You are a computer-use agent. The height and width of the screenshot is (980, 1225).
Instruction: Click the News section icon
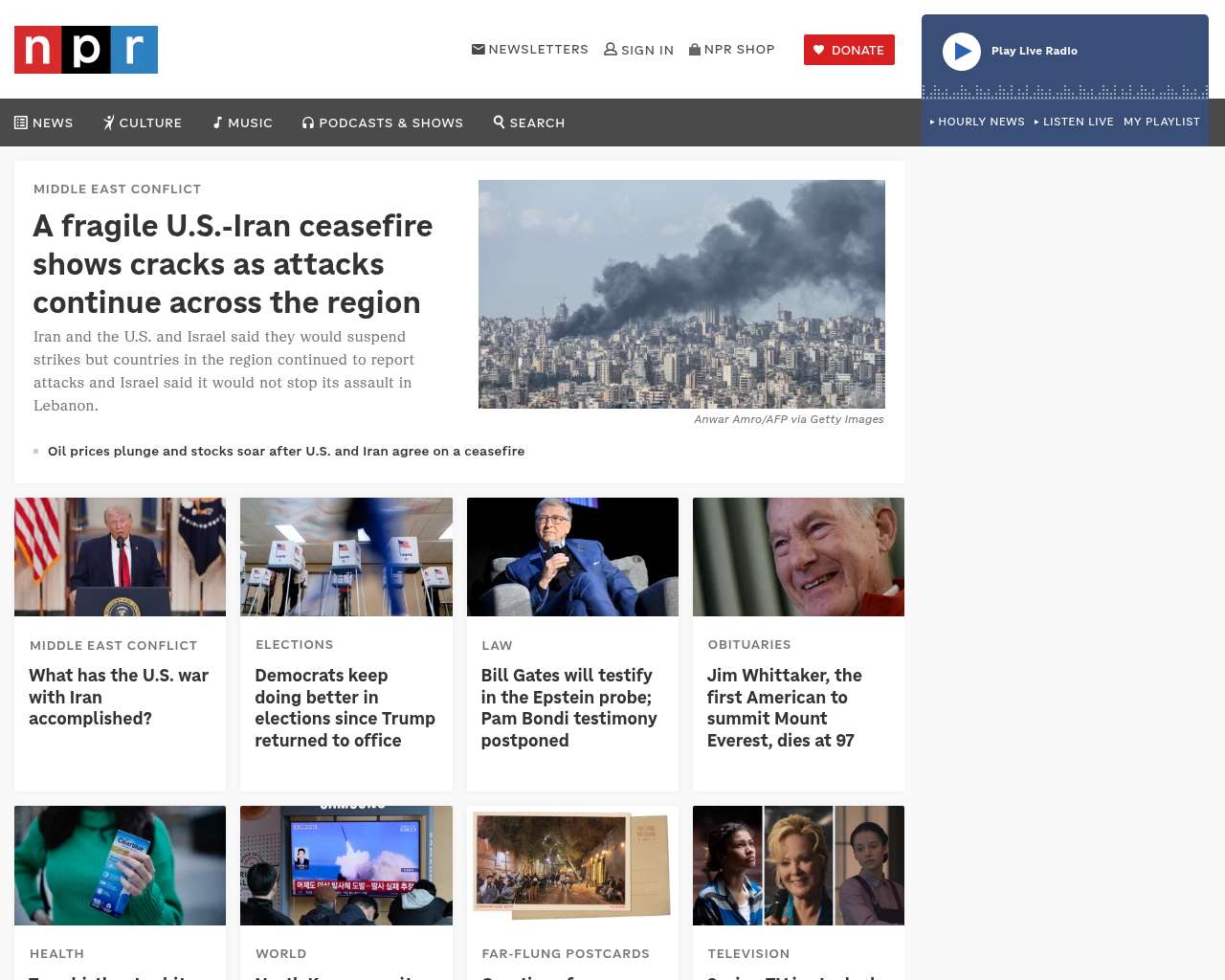[x=21, y=122]
